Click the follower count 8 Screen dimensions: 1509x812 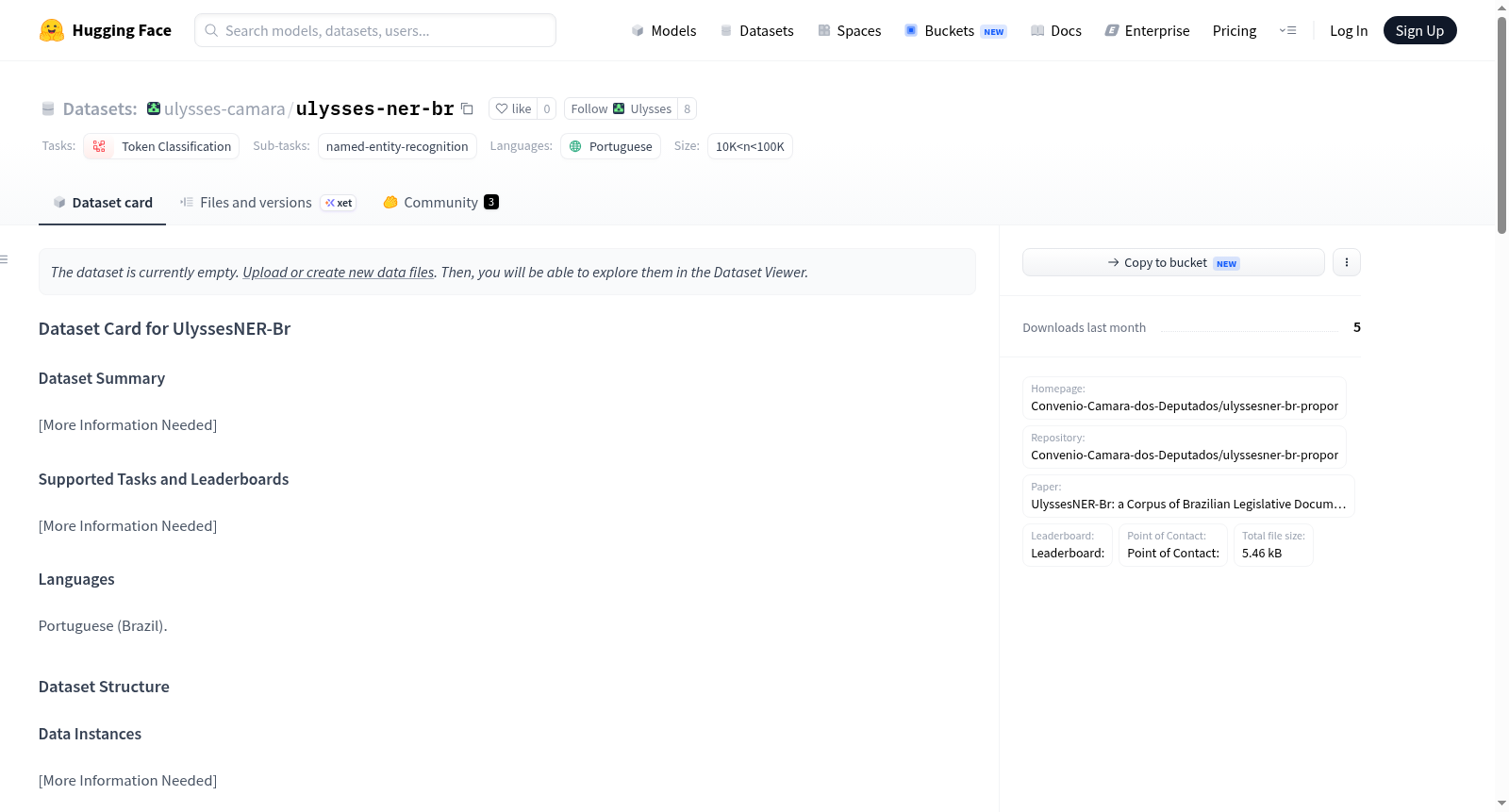[688, 108]
